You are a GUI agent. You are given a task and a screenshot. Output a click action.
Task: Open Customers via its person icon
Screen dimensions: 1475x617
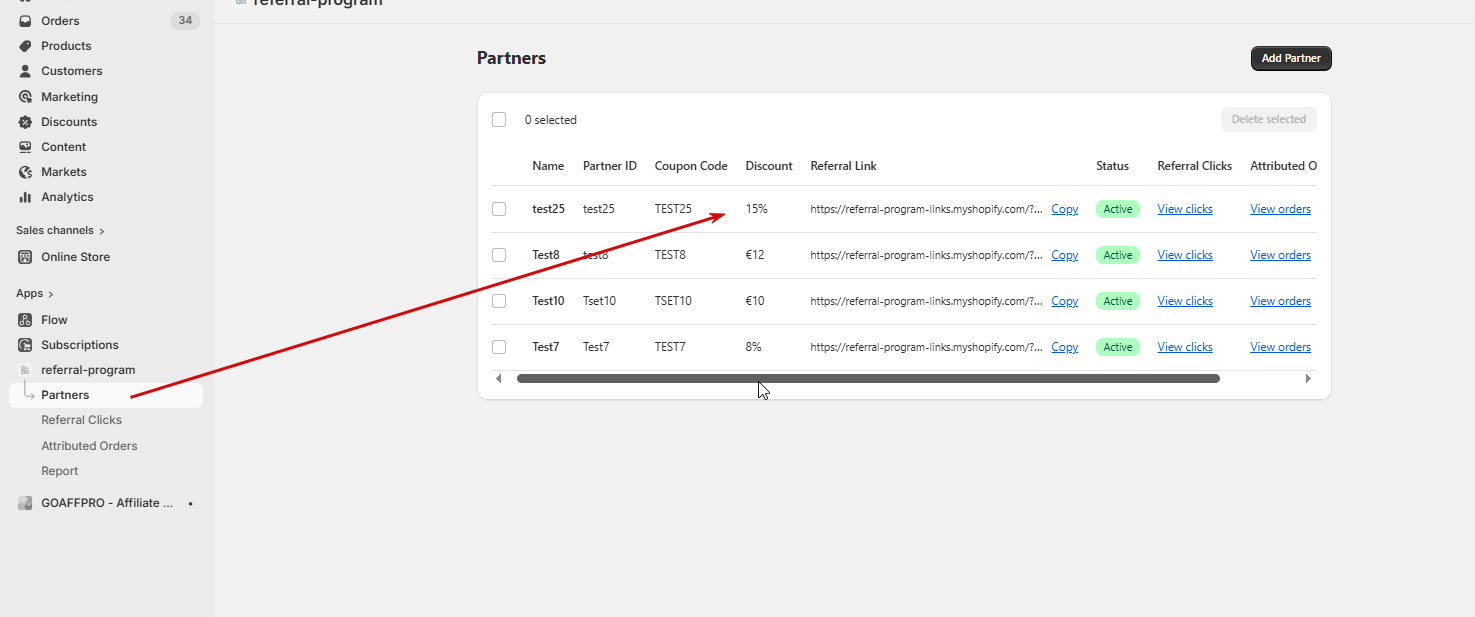tap(26, 71)
